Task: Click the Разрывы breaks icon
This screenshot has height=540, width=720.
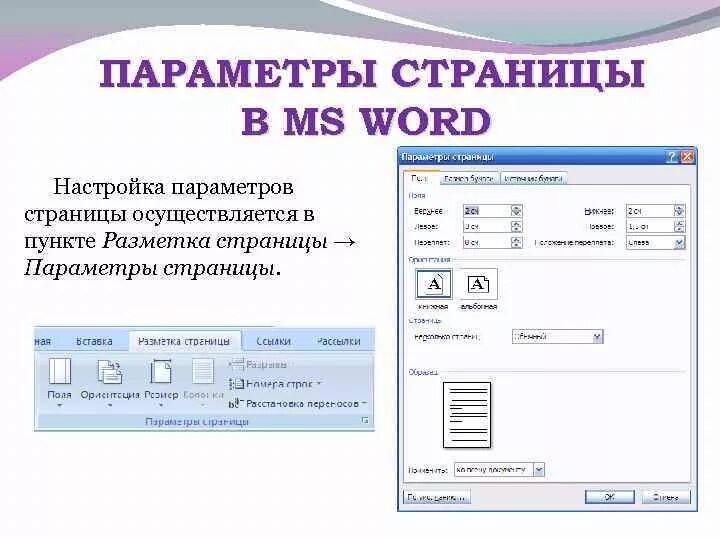Action: click(236, 365)
